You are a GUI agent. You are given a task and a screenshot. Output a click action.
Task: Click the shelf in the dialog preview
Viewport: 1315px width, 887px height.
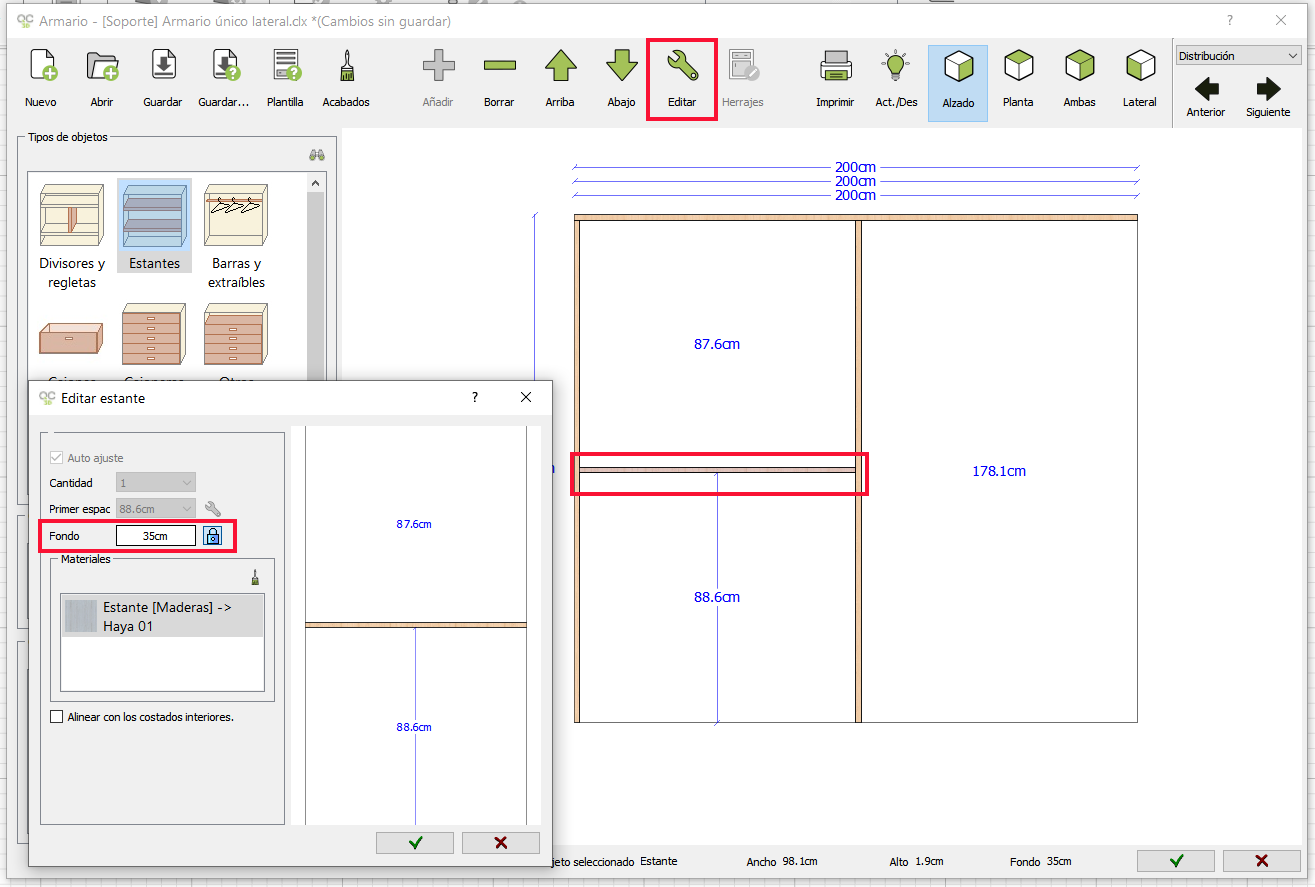click(416, 625)
